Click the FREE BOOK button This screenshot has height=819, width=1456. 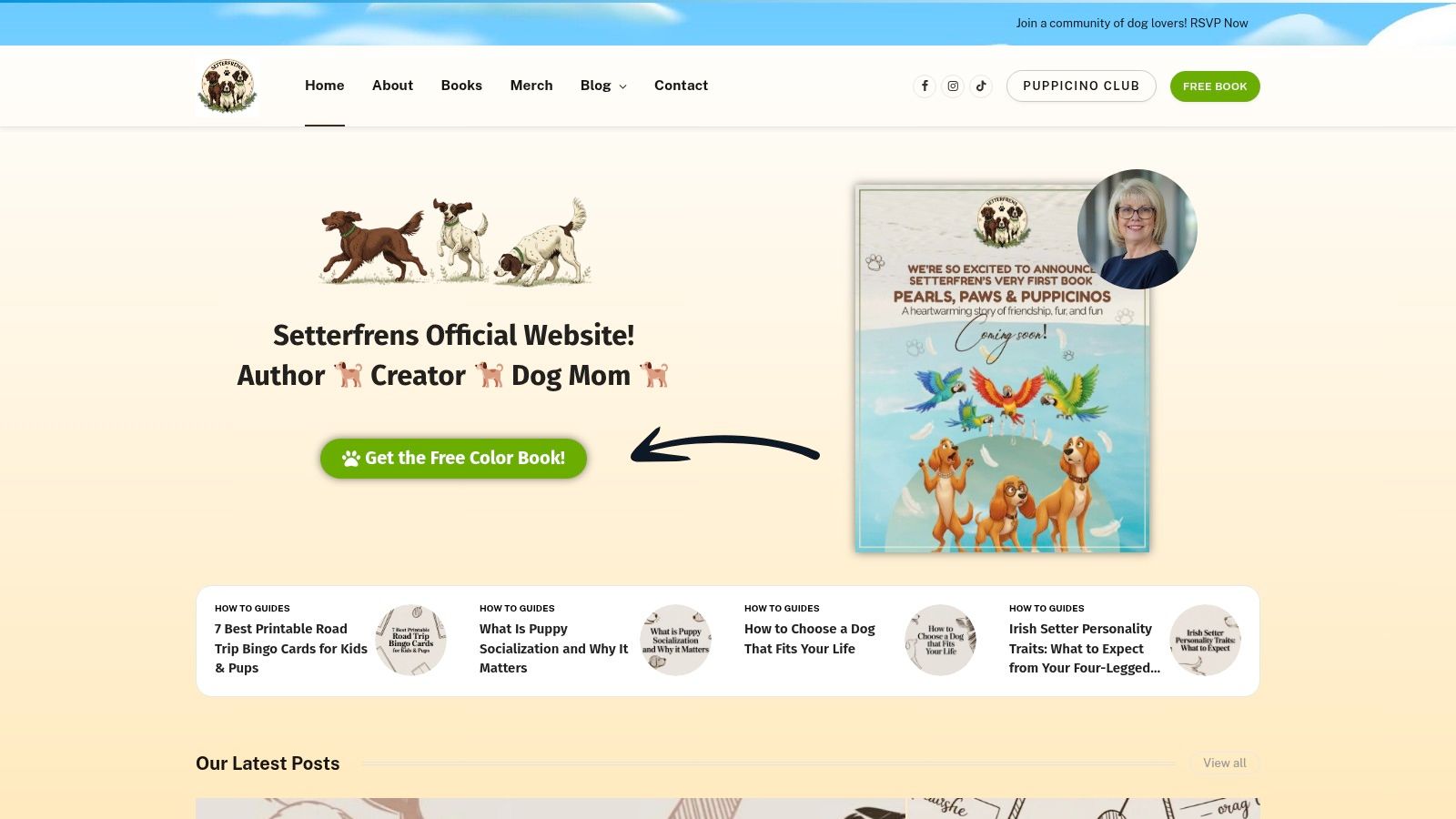1215,86
